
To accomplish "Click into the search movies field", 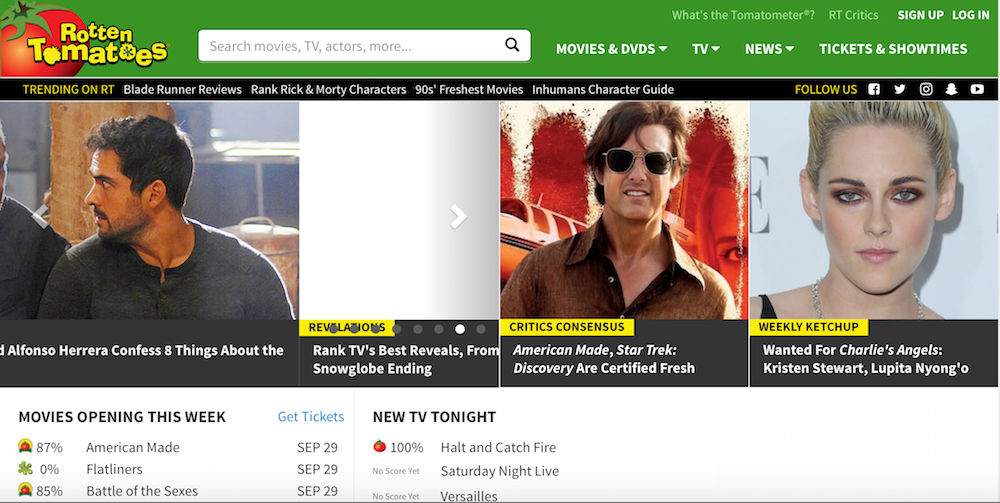I will [x=350, y=46].
